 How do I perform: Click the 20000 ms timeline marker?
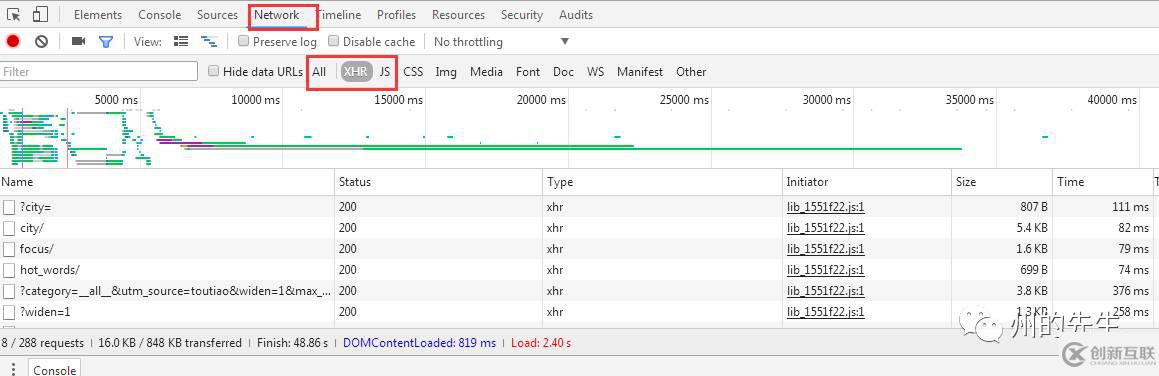541,100
